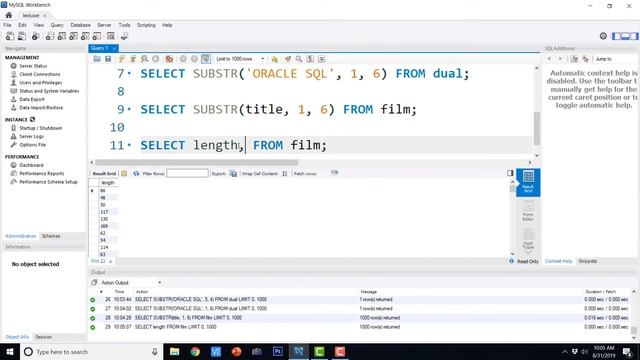Open the search table data icon
This screenshot has width=640, height=360.
click(x=111, y=36)
